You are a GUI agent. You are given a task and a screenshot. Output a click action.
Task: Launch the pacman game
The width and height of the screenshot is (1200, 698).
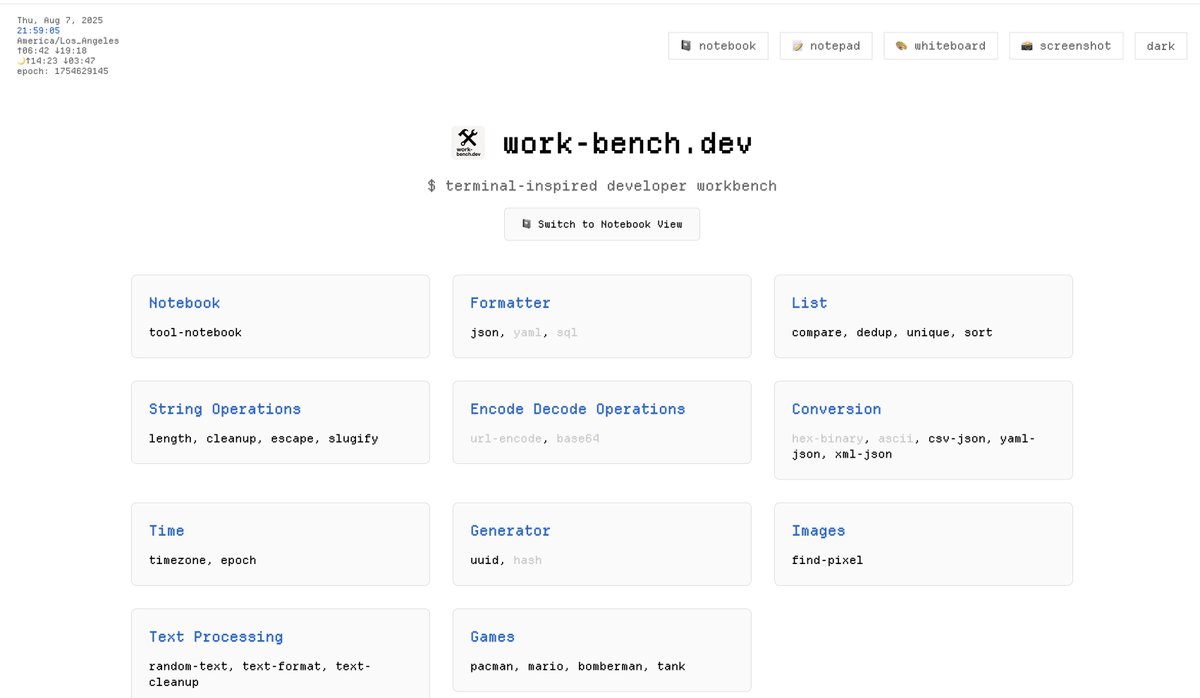[x=492, y=666]
